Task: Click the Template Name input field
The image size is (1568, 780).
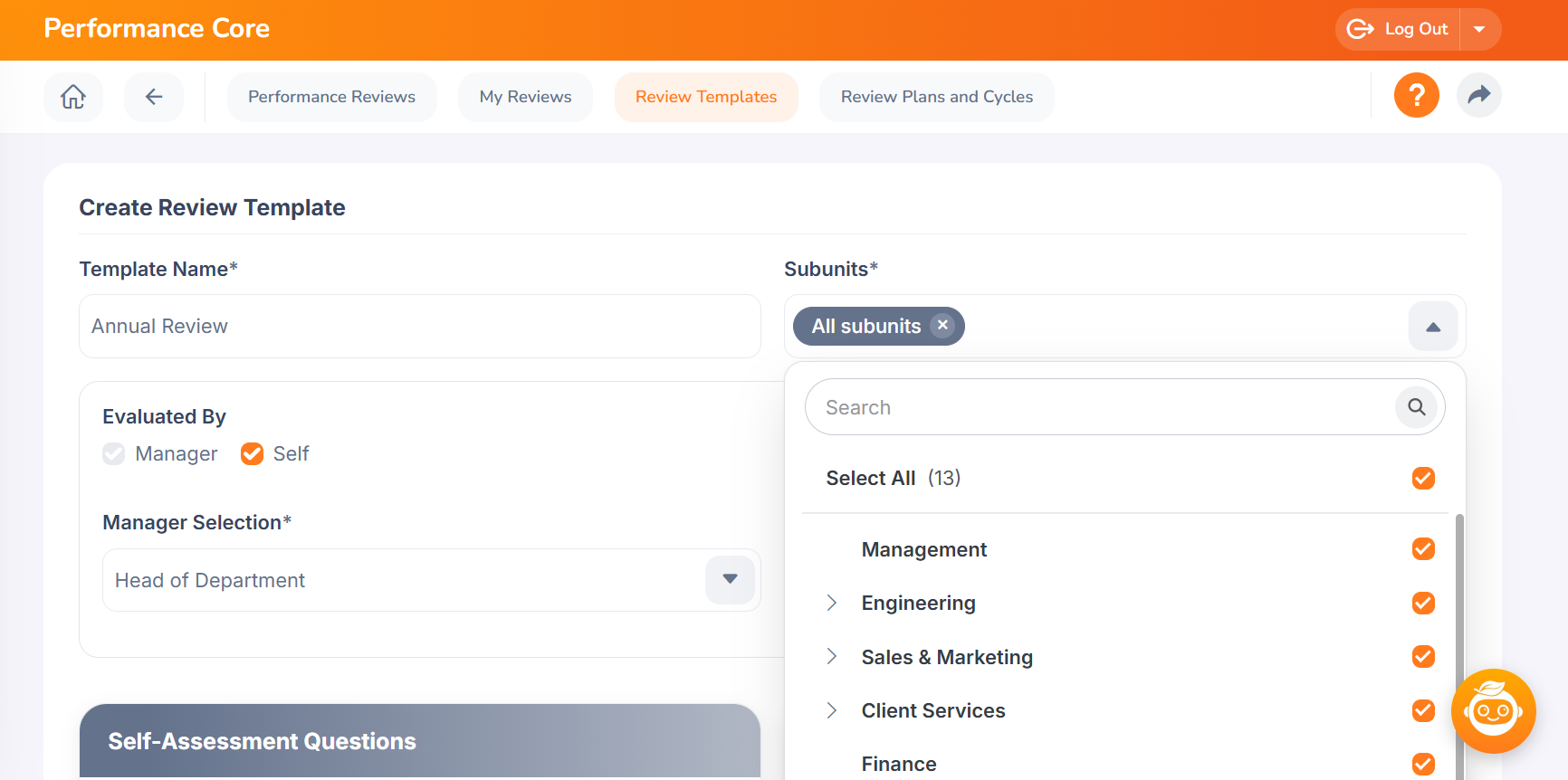Action: point(420,326)
